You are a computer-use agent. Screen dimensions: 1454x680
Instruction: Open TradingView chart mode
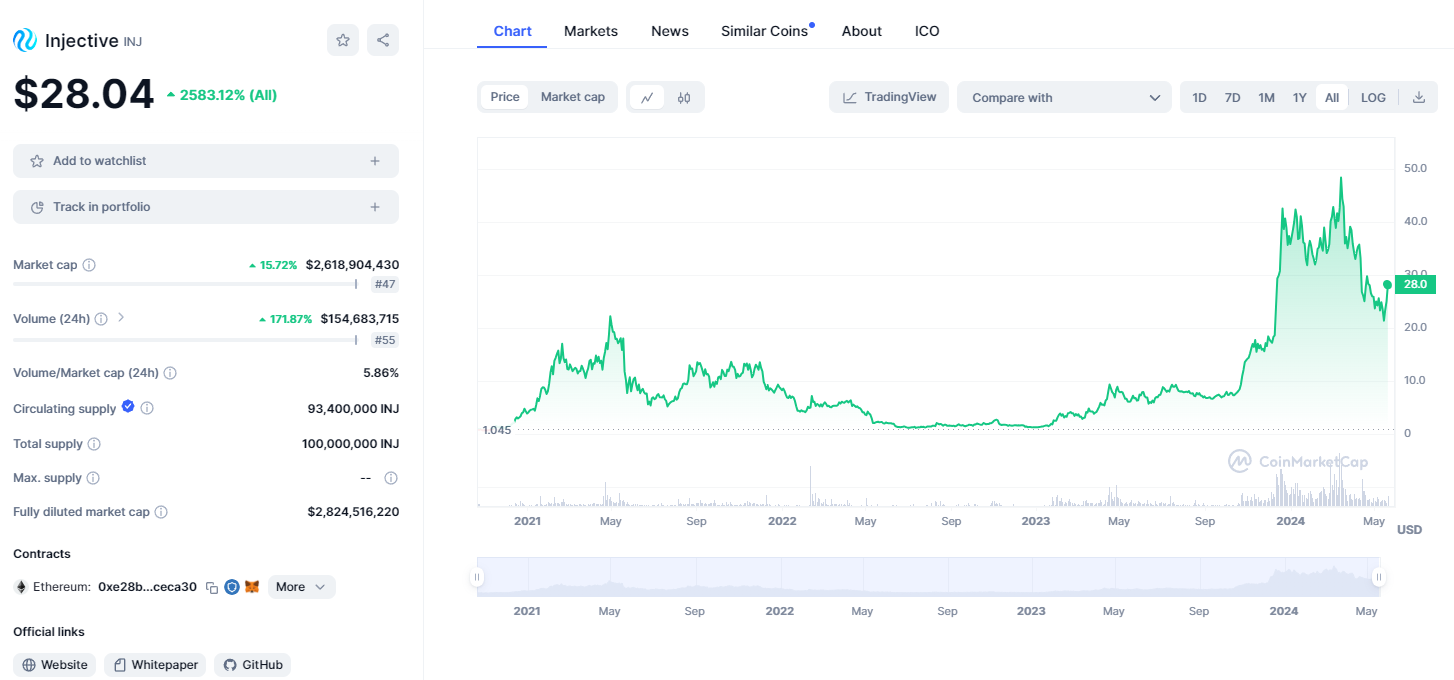point(889,97)
